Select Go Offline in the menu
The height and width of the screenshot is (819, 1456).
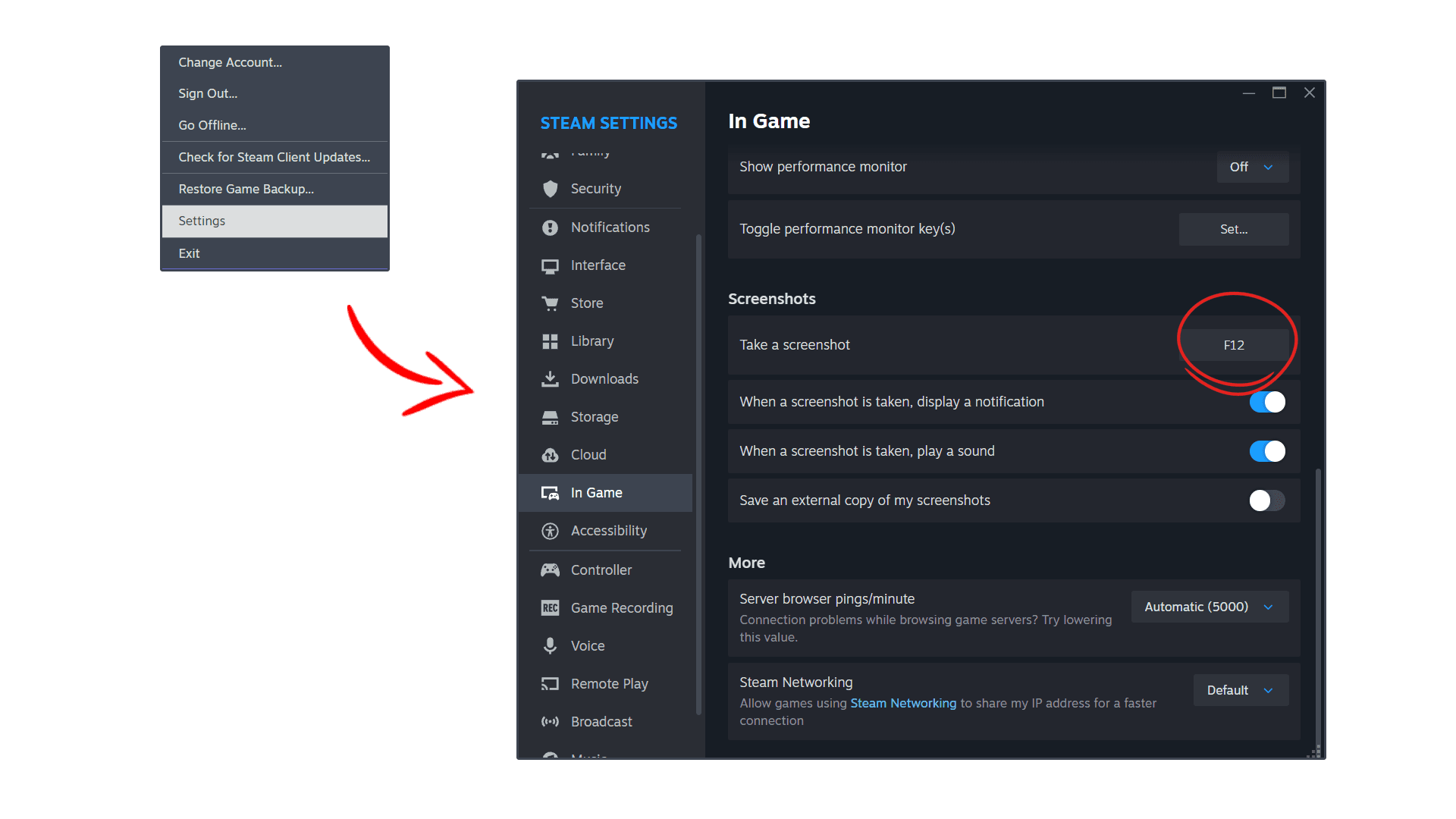pyautogui.click(x=275, y=125)
